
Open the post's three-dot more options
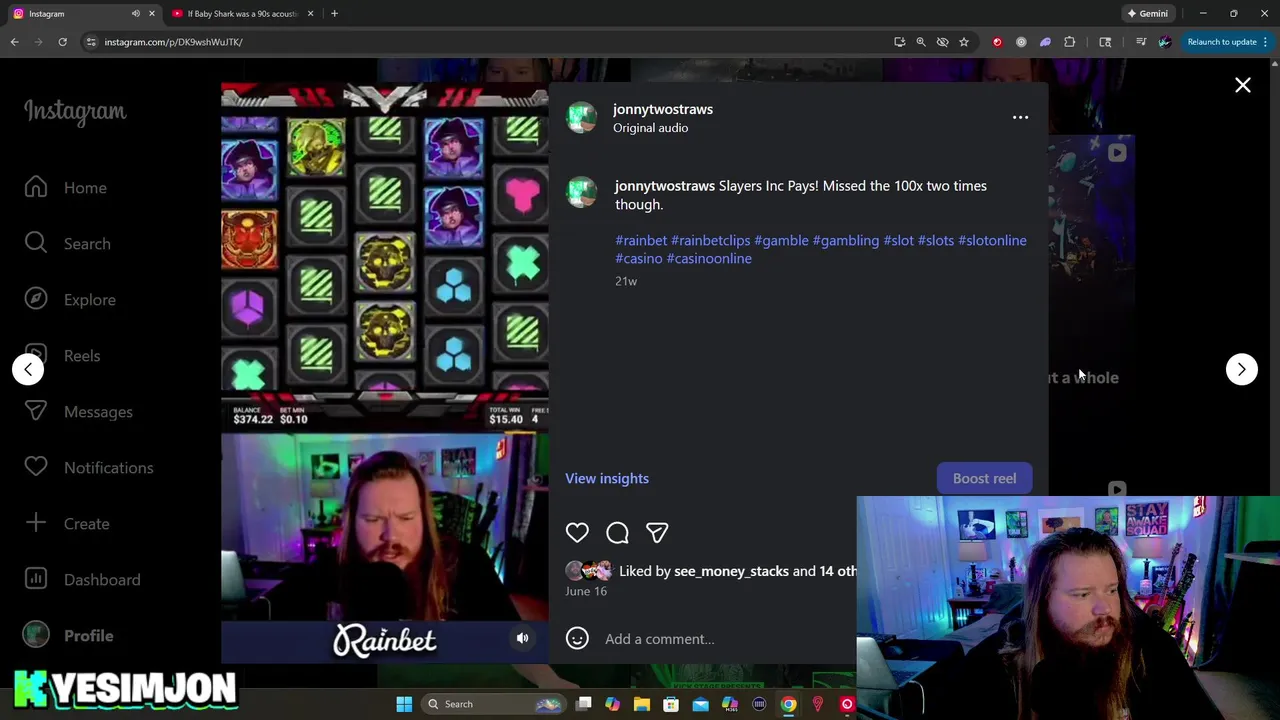tap(1020, 118)
